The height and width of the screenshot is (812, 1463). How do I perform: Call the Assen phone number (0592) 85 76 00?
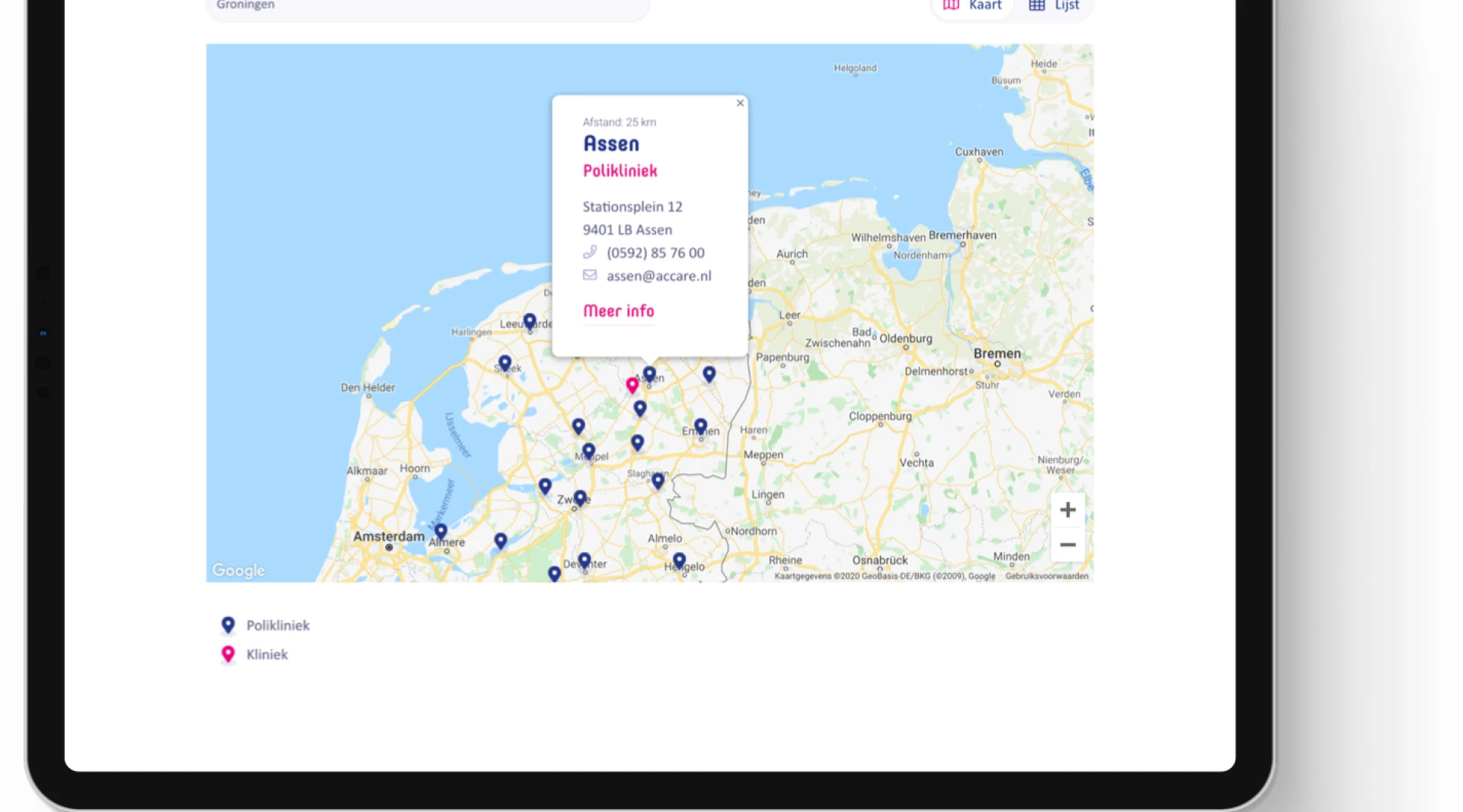[x=655, y=253]
